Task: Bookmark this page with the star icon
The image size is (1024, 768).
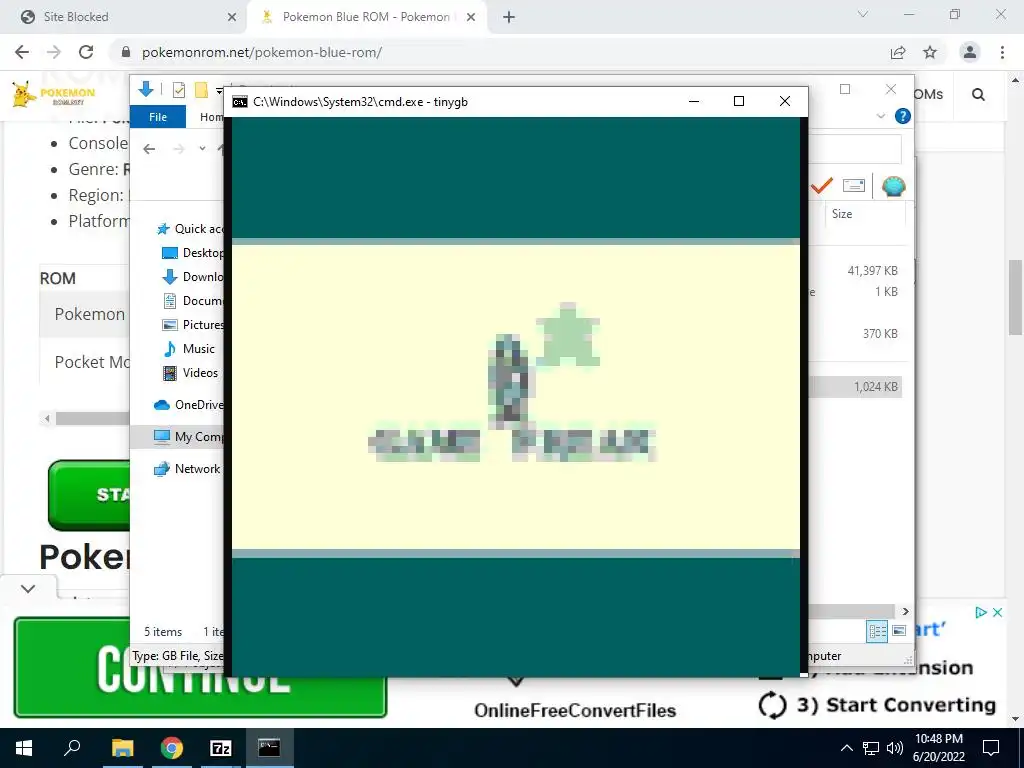Action: pos(930,52)
